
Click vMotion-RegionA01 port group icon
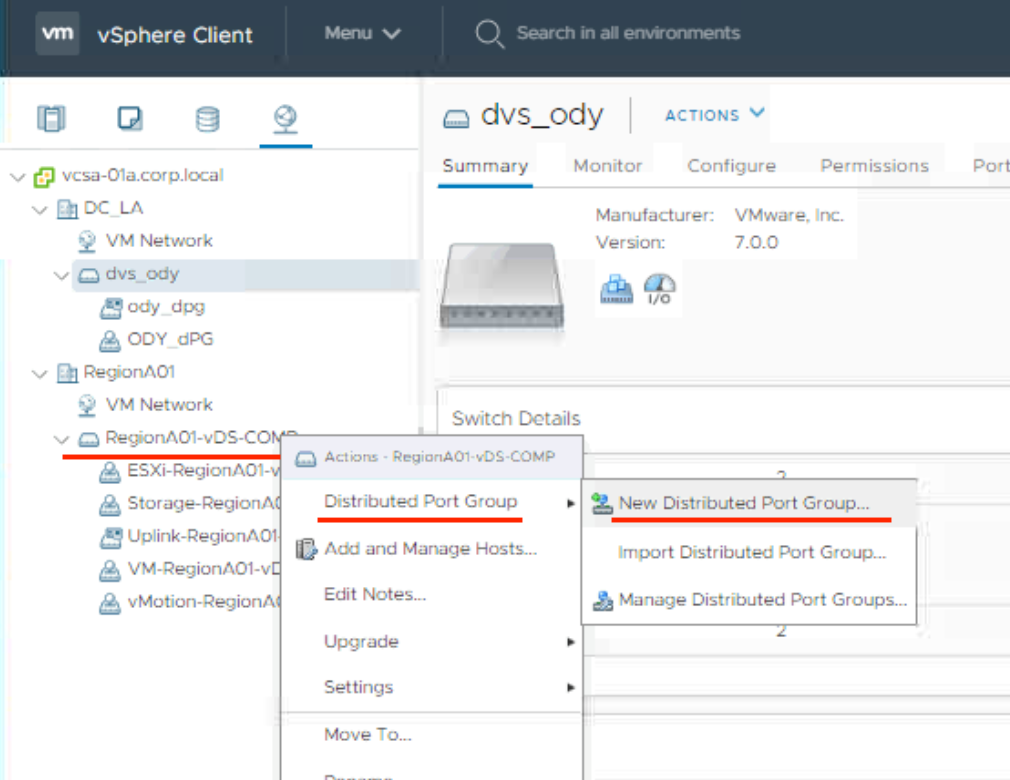[110, 604]
